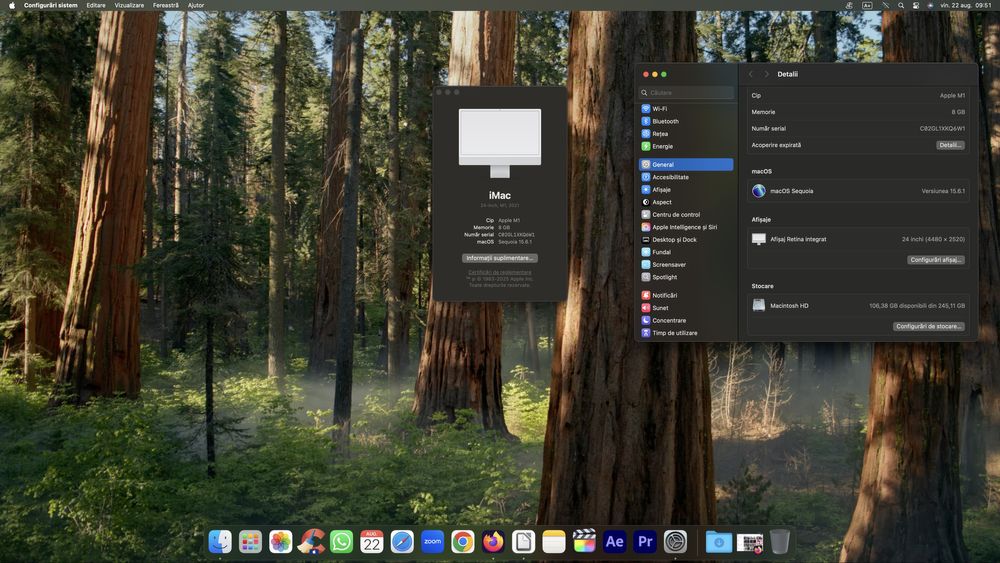Open WhatsApp from the Dock
Screen dimensions: 1000x563
pyautogui.click(x=341, y=542)
